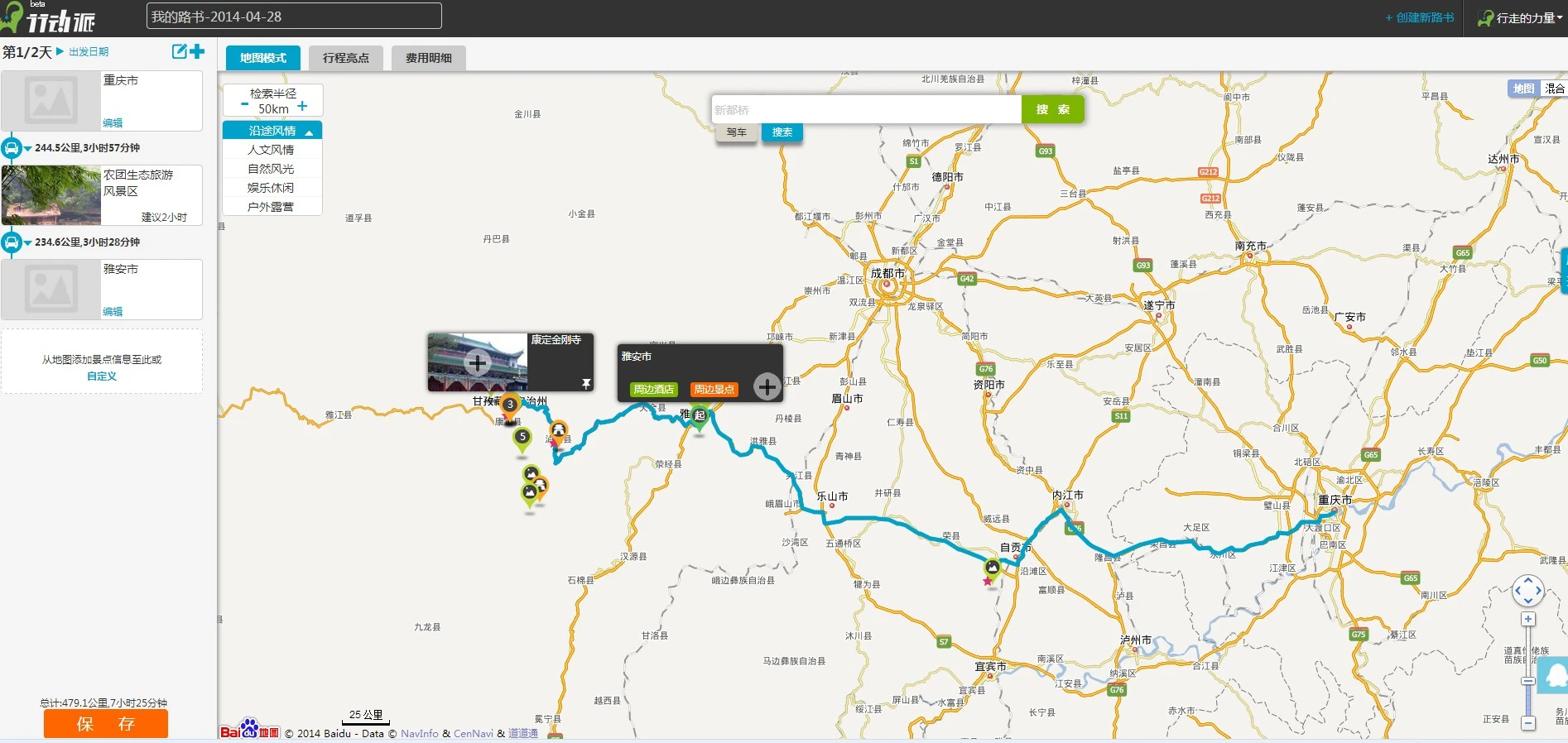Switch to the 行程亮点 tab
This screenshot has width=1568, height=743.
(x=346, y=58)
